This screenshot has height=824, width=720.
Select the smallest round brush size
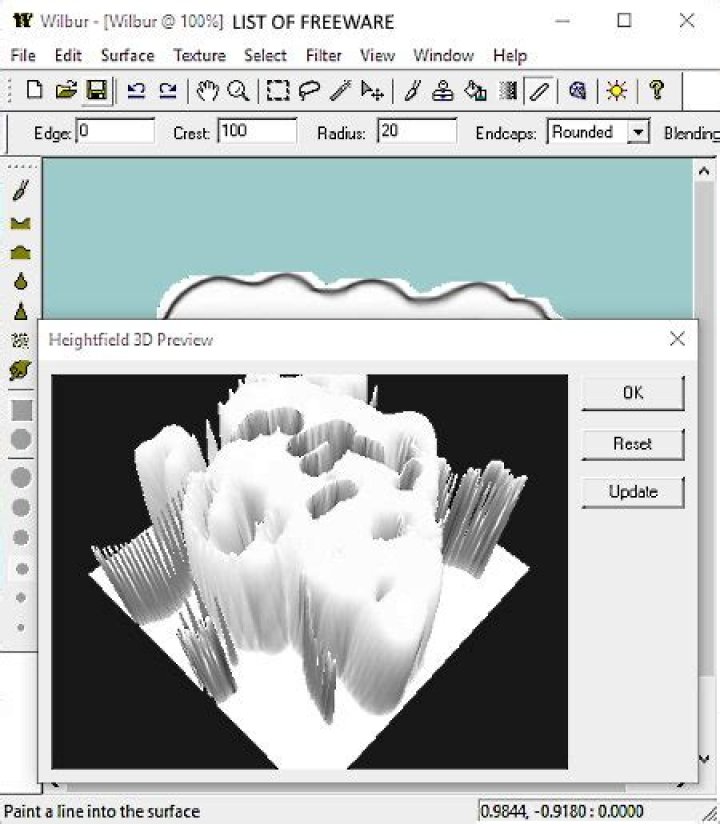(x=21, y=628)
